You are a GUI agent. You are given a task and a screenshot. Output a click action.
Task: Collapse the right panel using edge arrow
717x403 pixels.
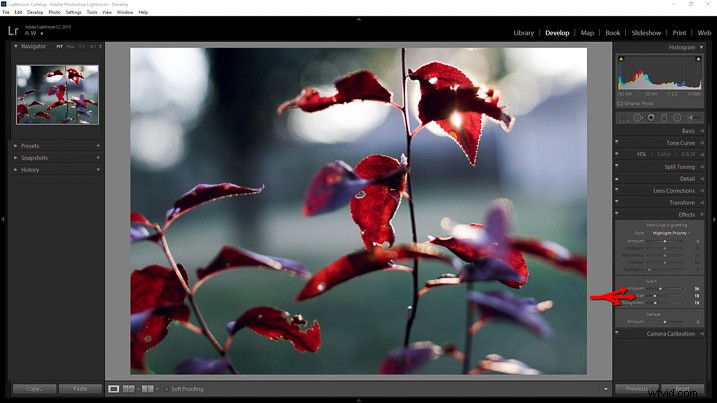[714, 220]
